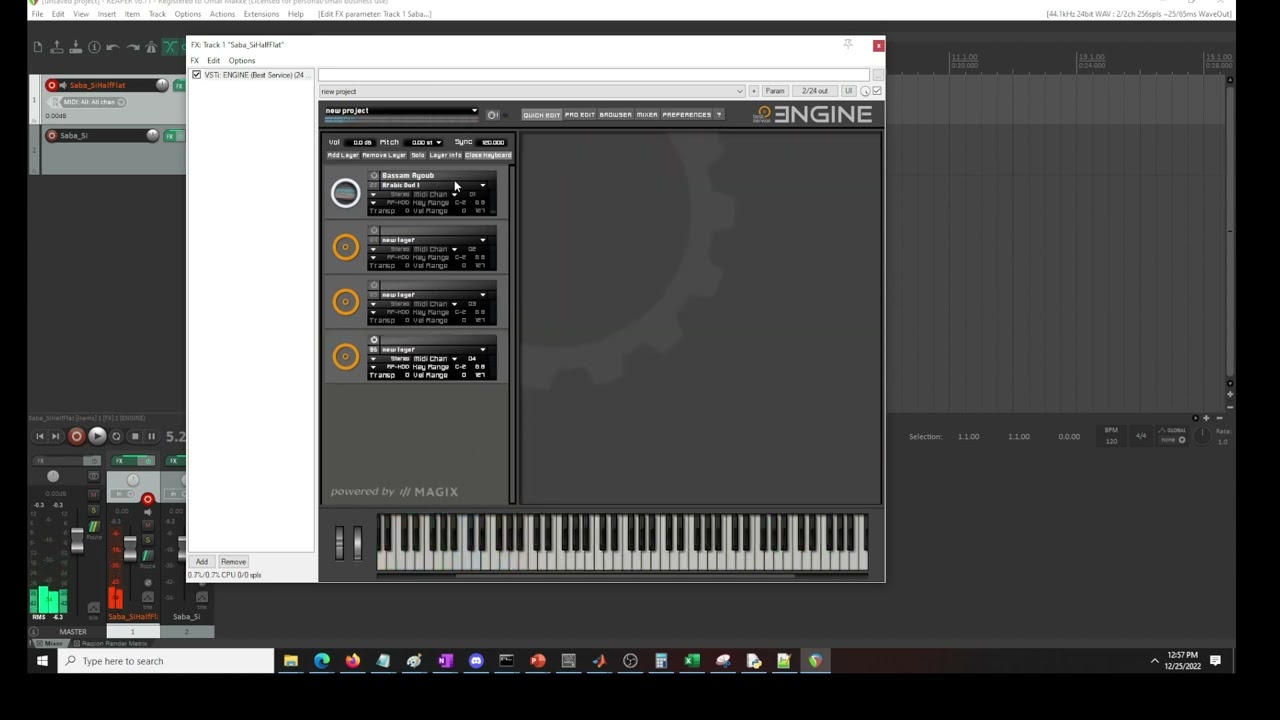Toggle the Repeat loop button in transport
This screenshot has height=720, width=1280.
116,436
